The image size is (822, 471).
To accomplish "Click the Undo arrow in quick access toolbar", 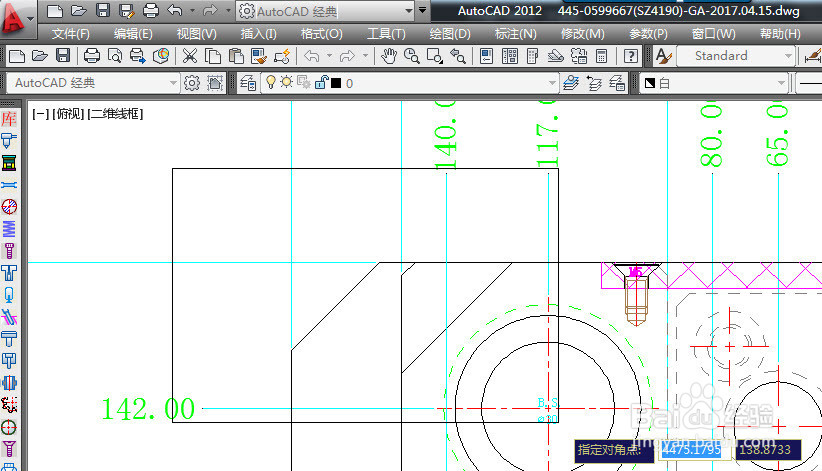I will pos(175,10).
